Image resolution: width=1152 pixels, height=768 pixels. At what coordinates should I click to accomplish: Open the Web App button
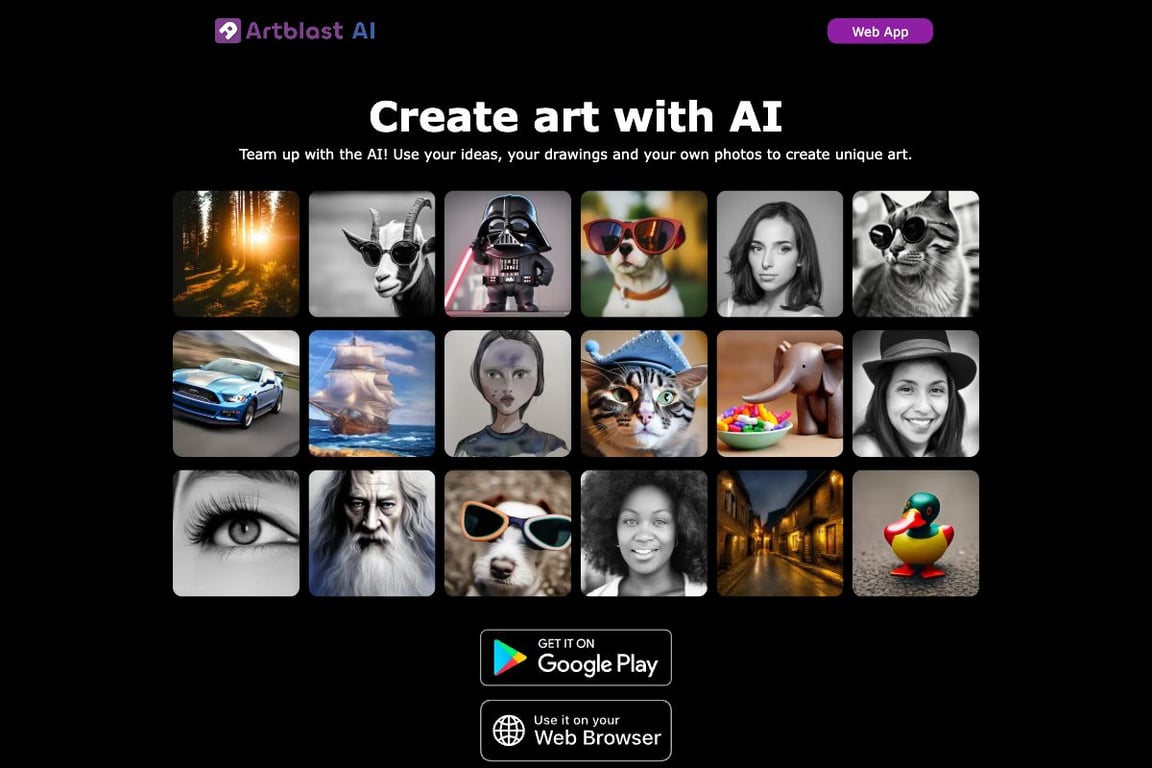pos(879,32)
